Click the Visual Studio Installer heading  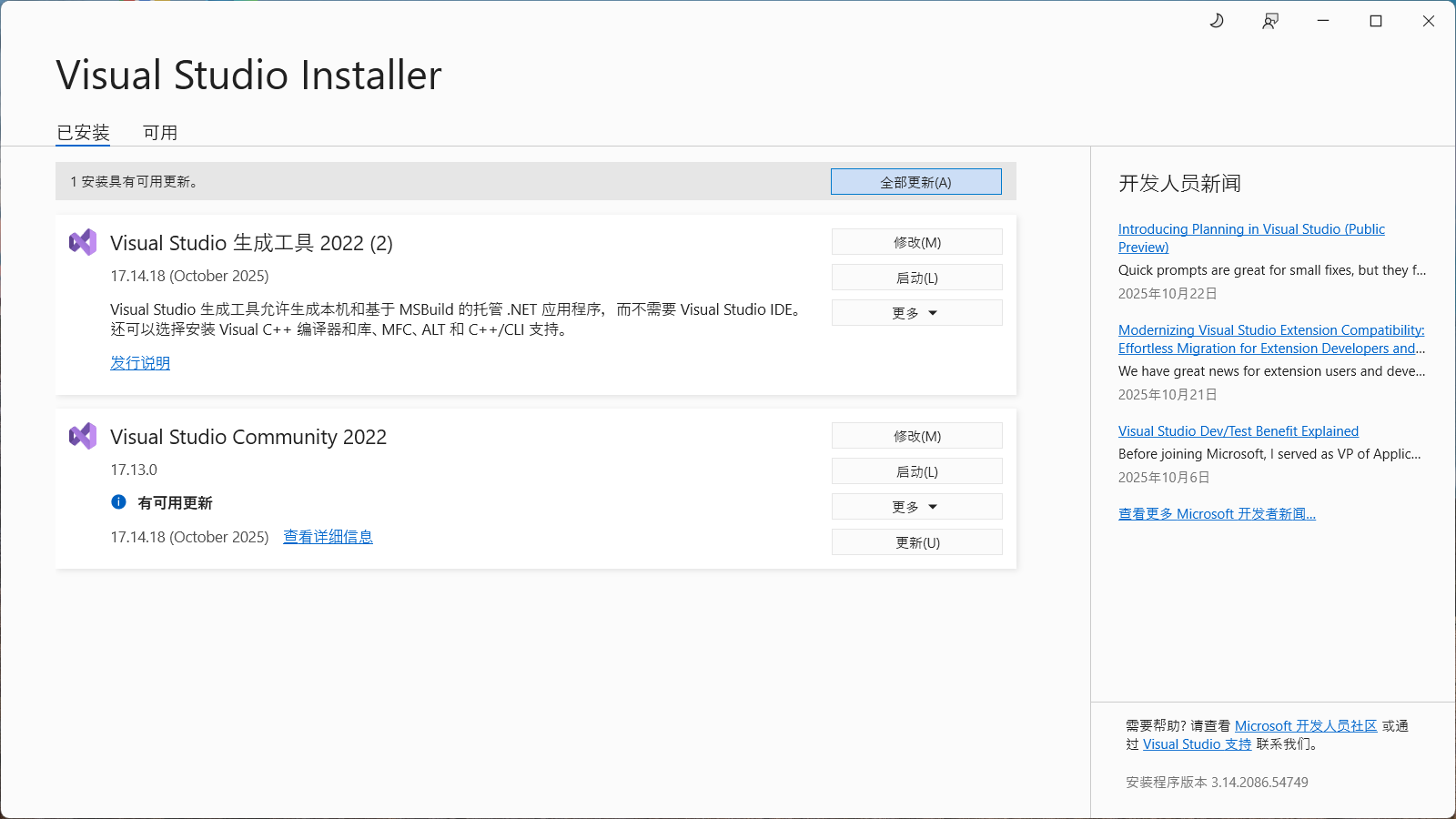coord(248,76)
